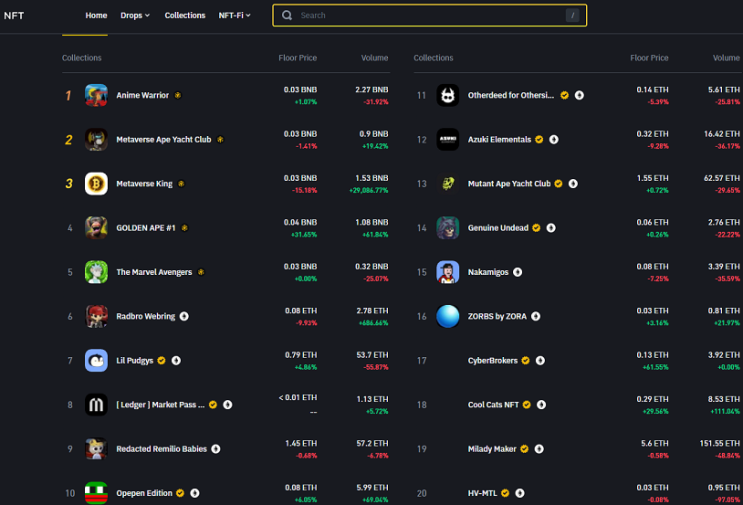Expand the Drops dropdown menu
Viewport: 743px width, 505px height.
135,15
